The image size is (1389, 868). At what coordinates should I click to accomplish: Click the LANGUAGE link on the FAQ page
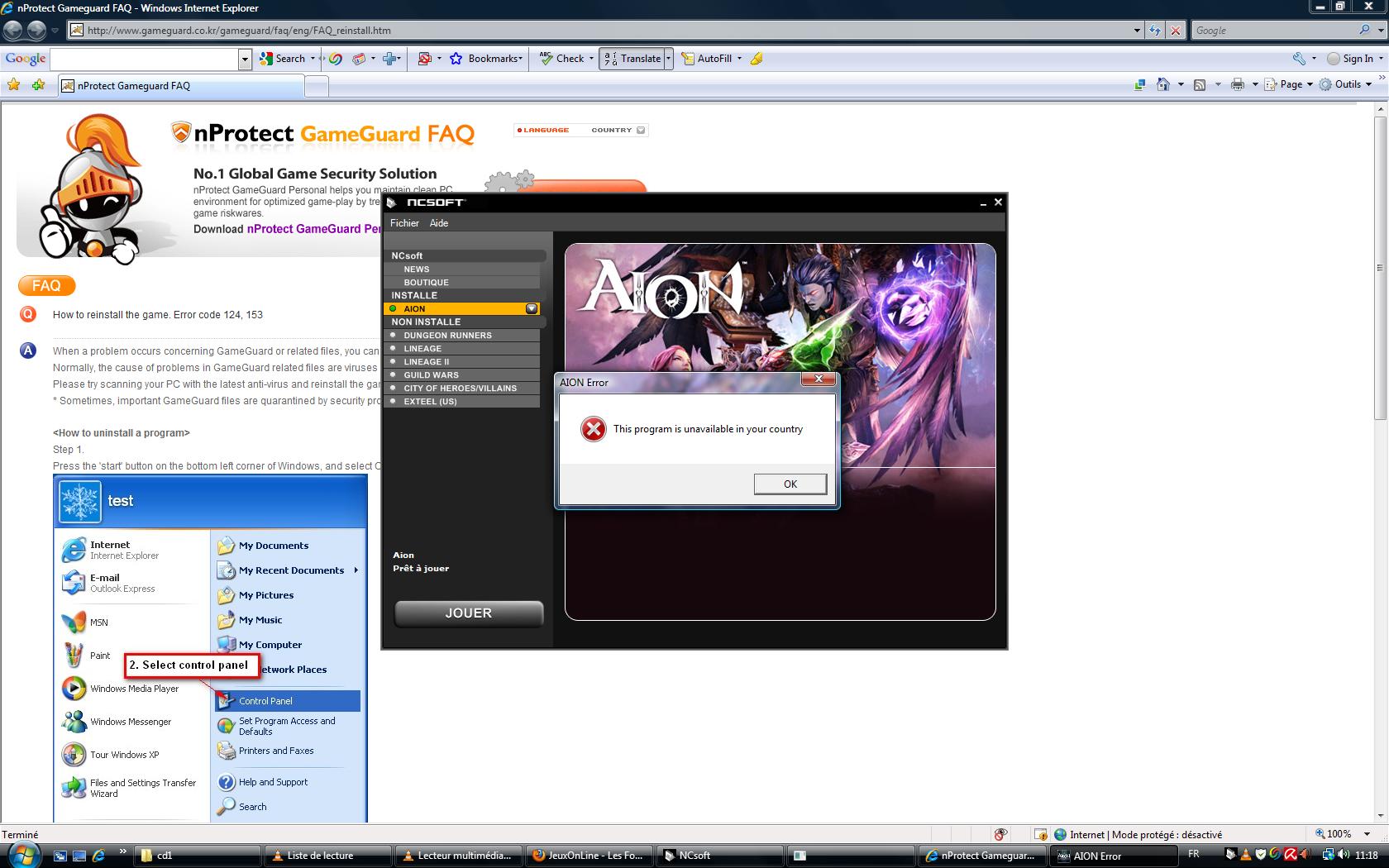click(543, 130)
